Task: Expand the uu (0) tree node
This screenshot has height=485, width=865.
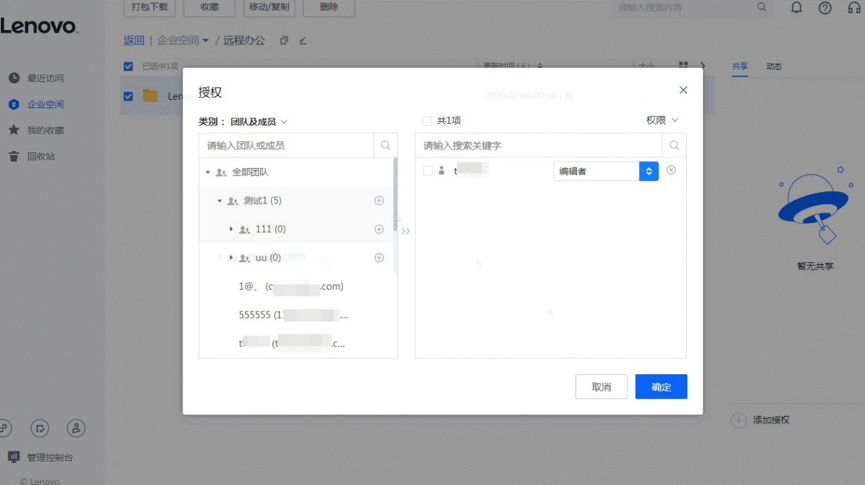Action: tap(231, 258)
